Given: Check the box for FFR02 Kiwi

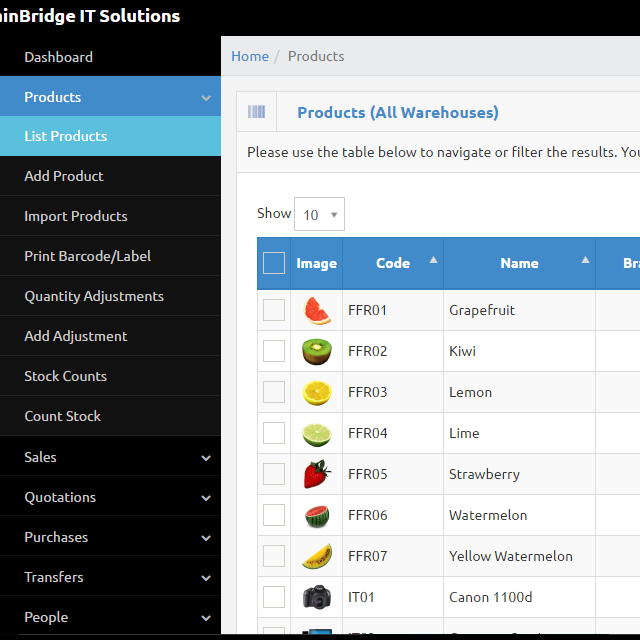Looking at the screenshot, I should (x=274, y=351).
